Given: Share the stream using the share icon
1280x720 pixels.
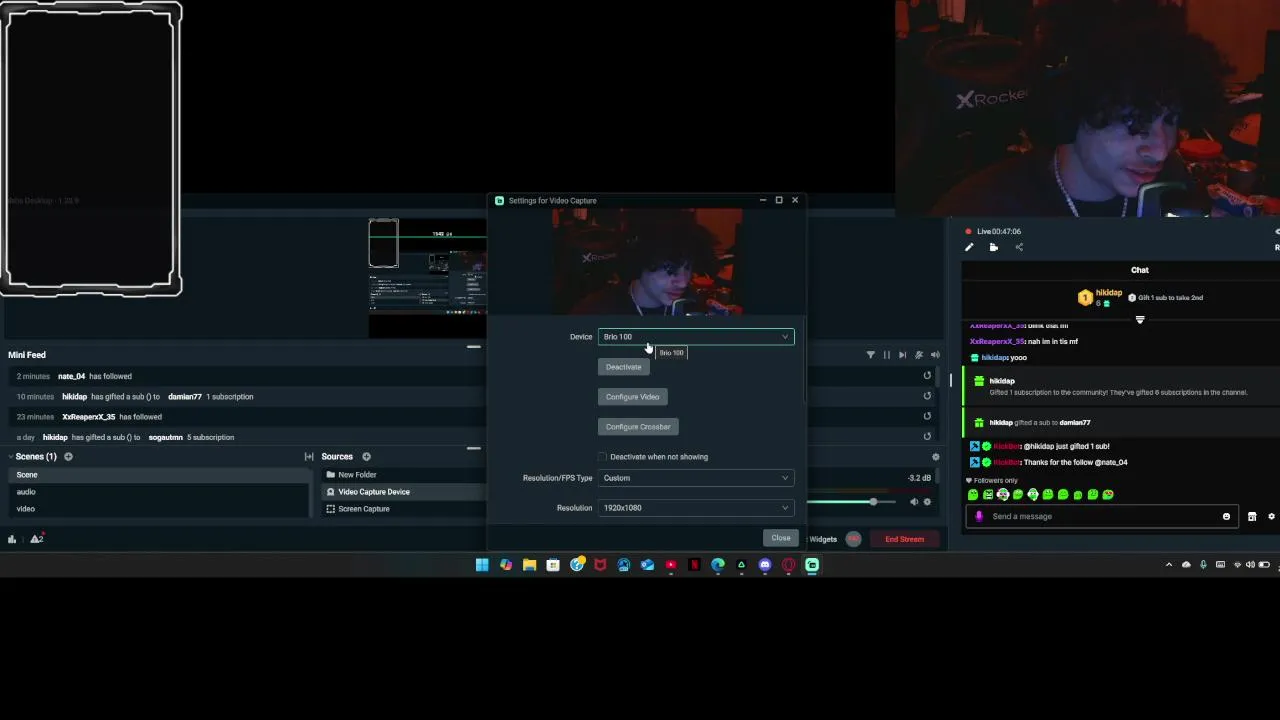Looking at the screenshot, I should (x=1019, y=247).
